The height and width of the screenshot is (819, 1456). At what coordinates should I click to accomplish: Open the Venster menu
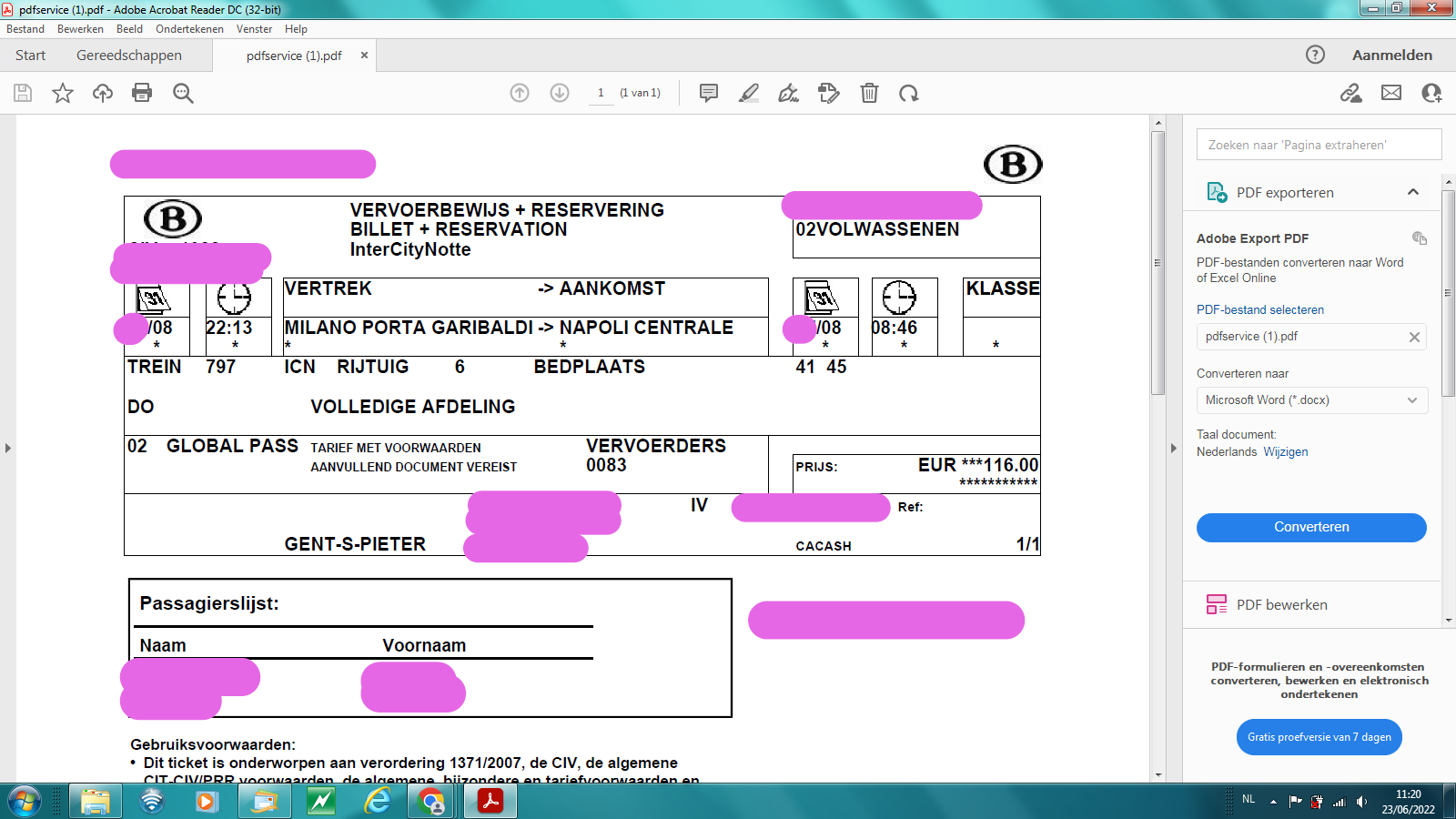254,29
